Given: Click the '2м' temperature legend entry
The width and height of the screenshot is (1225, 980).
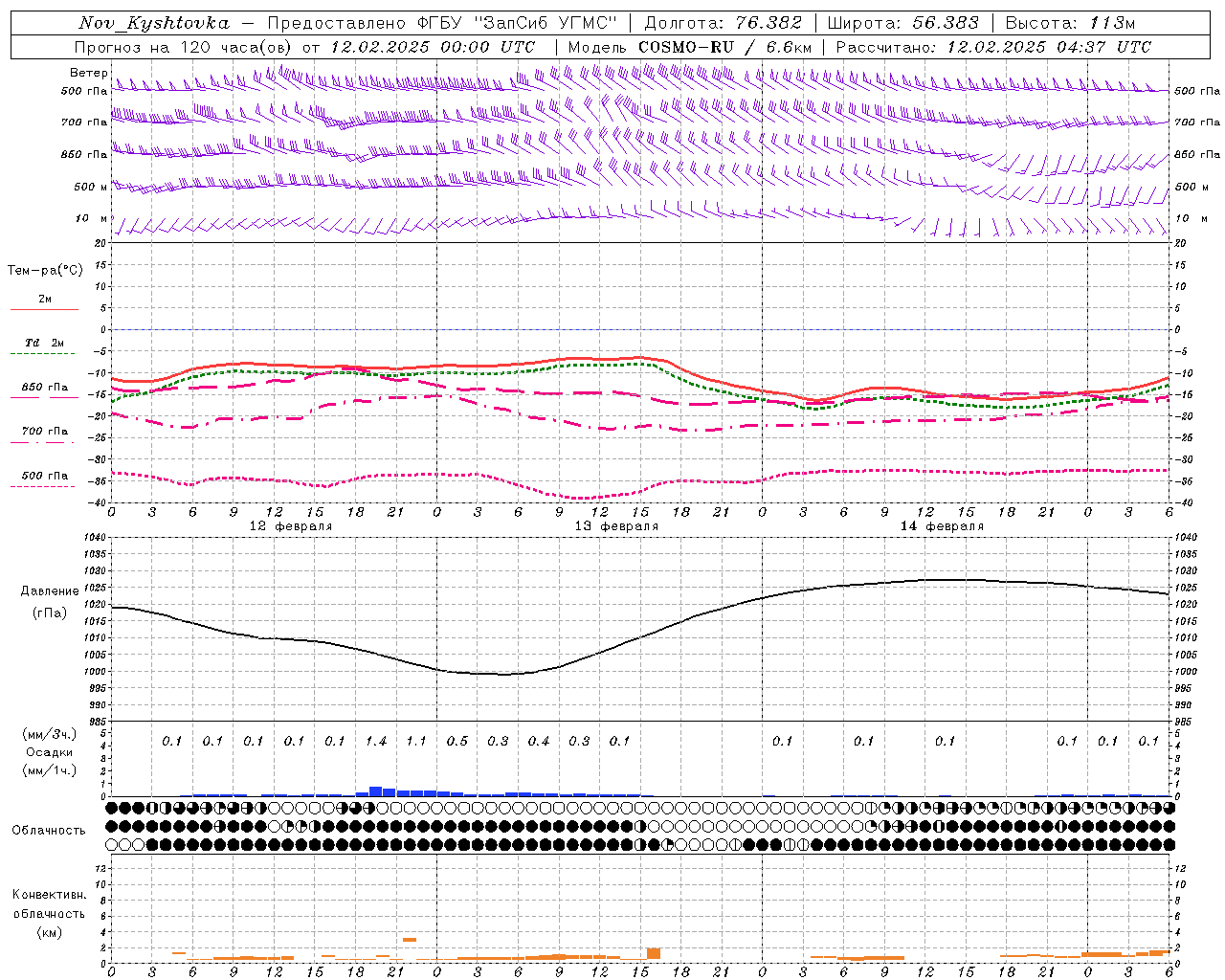Looking at the screenshot, I should [x=45, y=300].
